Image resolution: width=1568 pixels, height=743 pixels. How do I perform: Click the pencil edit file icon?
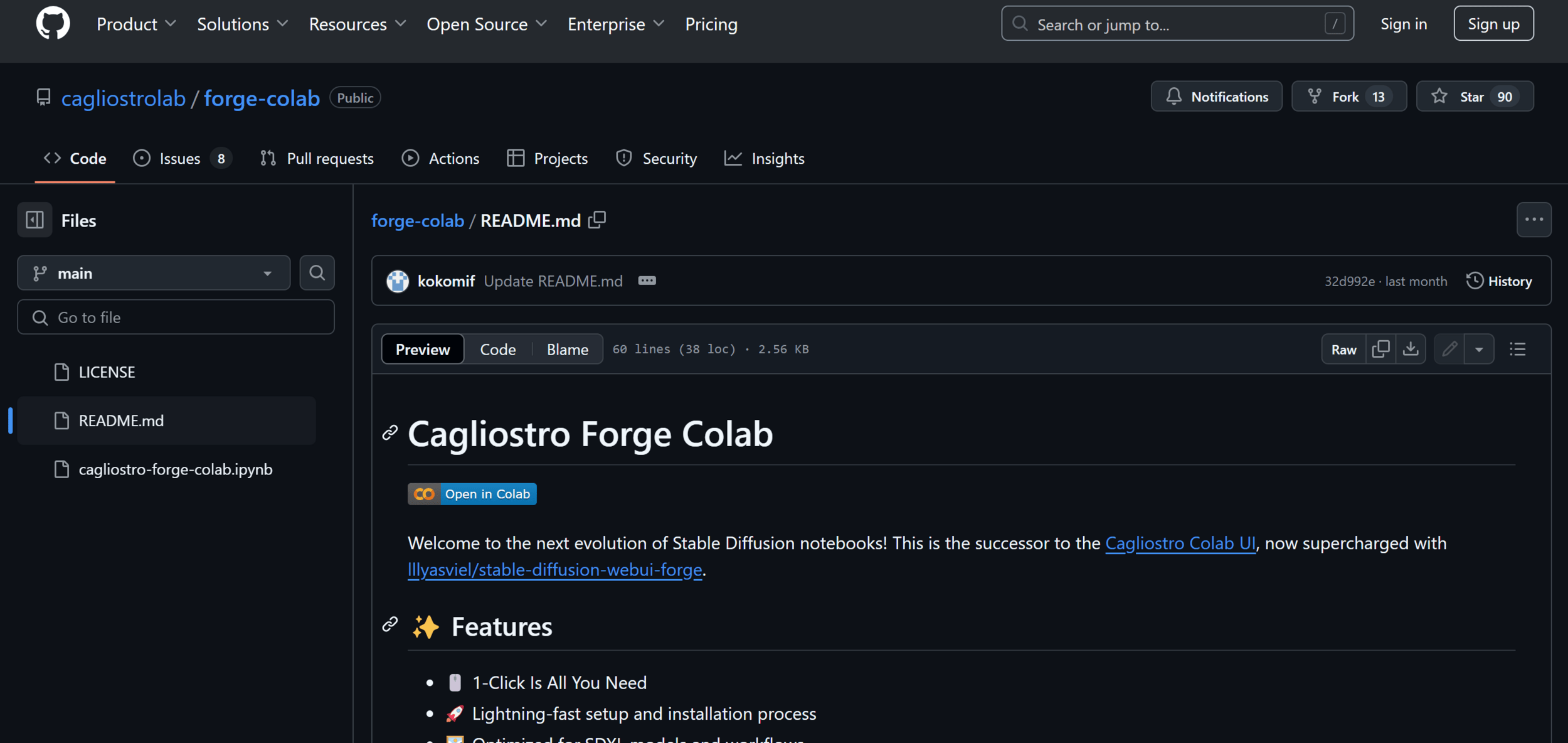coord(1449,349)
